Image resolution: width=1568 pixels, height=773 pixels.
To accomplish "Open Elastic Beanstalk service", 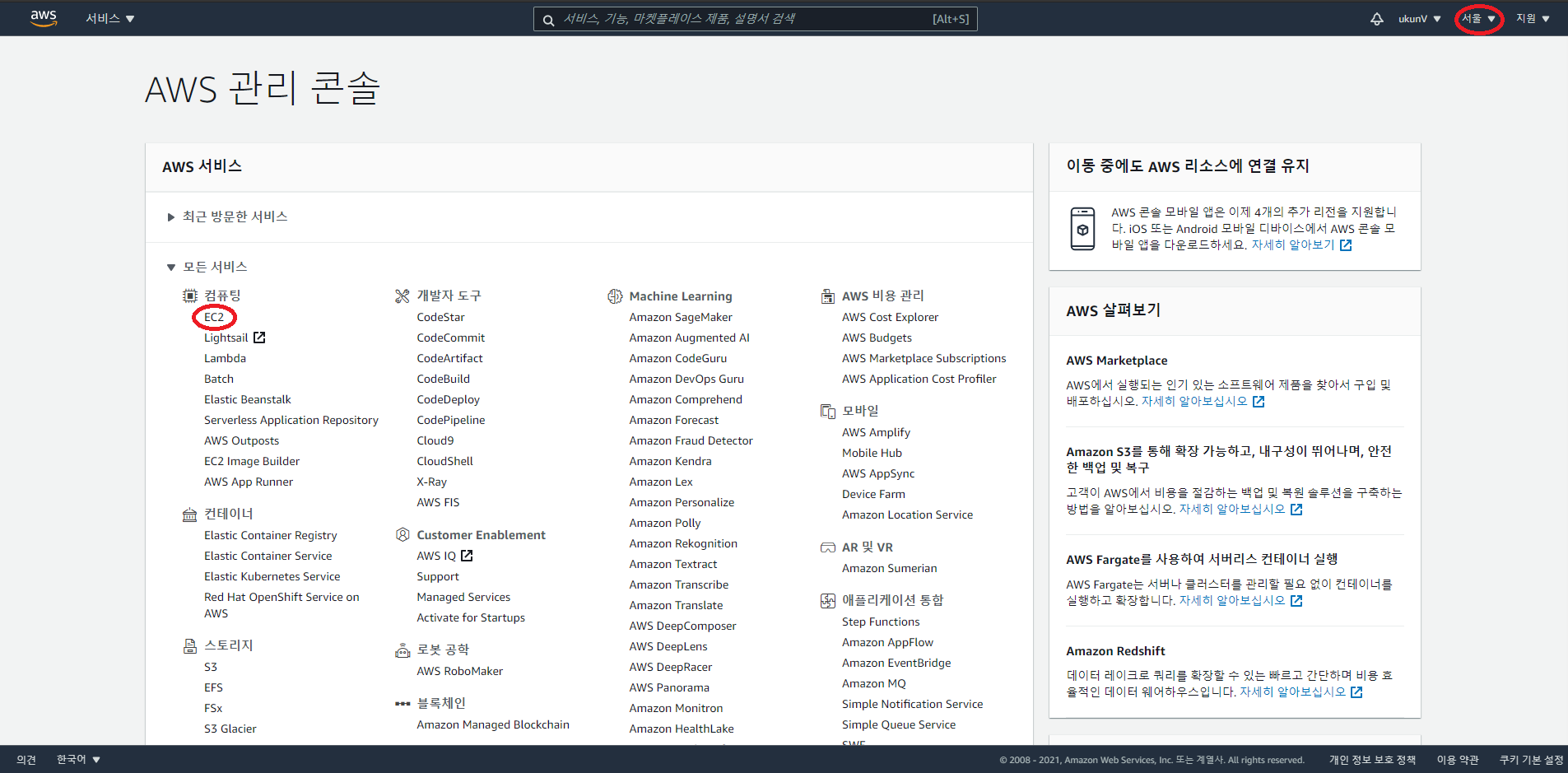I will 248,399.
